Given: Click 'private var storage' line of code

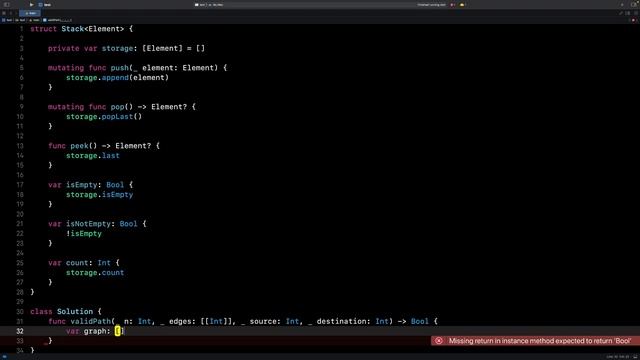Looking at the screenshot, I should [127, 49].
